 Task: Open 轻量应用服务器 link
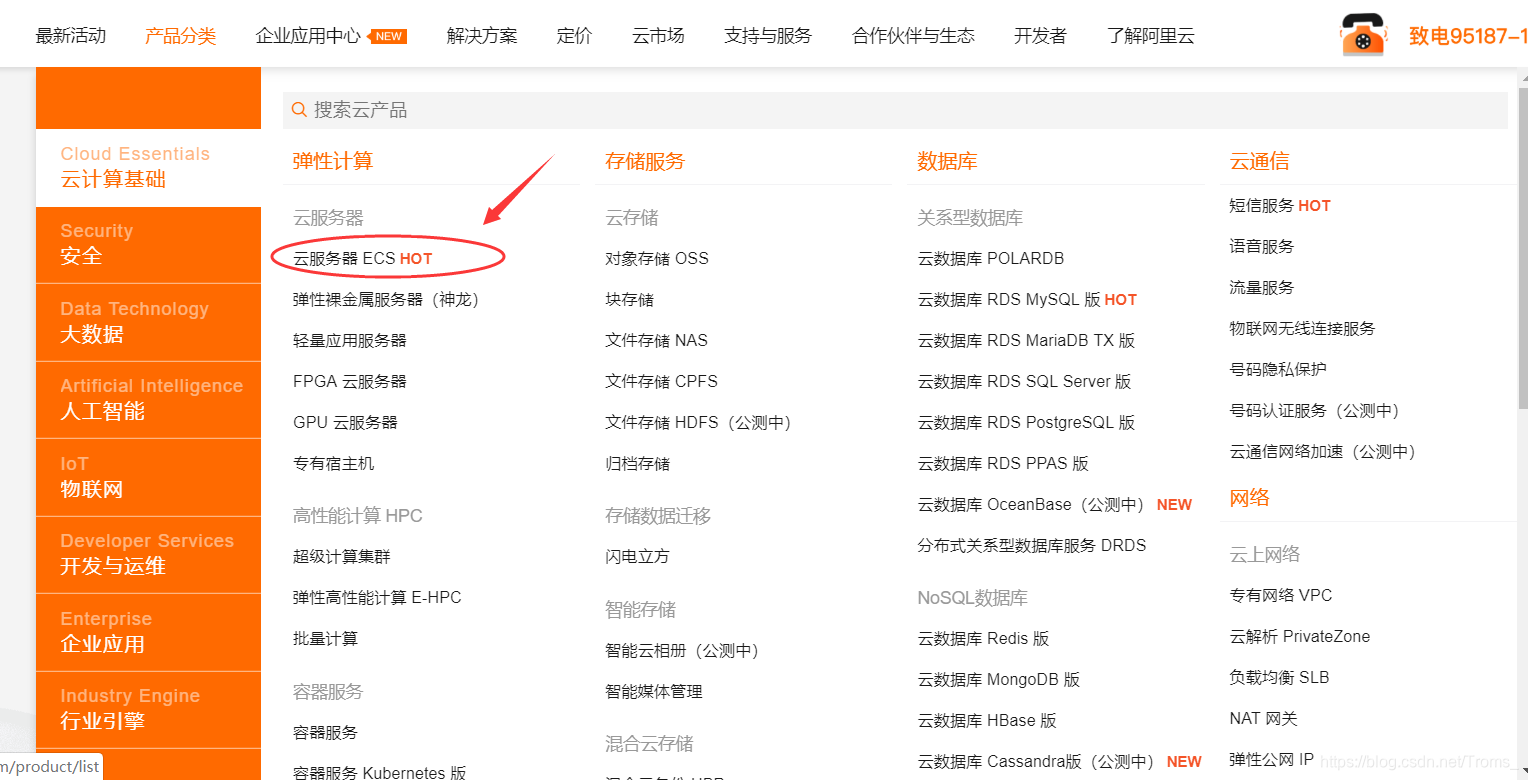[x=350, y=340]
